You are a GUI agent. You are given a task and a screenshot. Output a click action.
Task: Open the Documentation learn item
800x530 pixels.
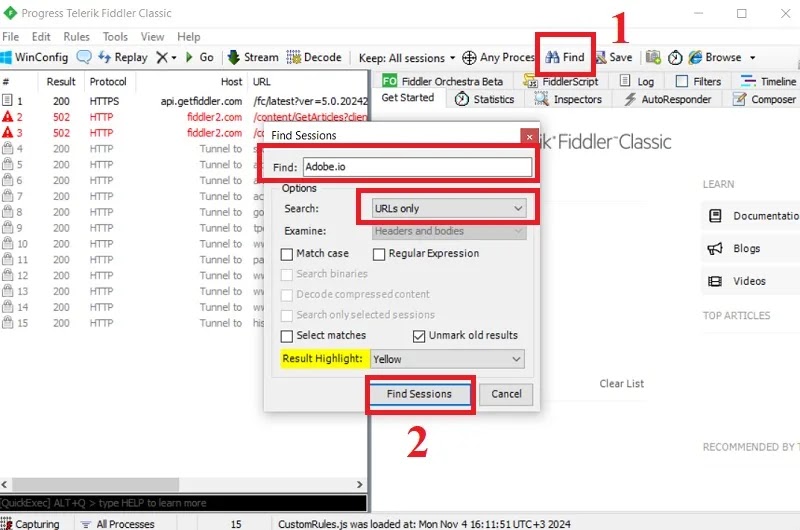point(751,216)
